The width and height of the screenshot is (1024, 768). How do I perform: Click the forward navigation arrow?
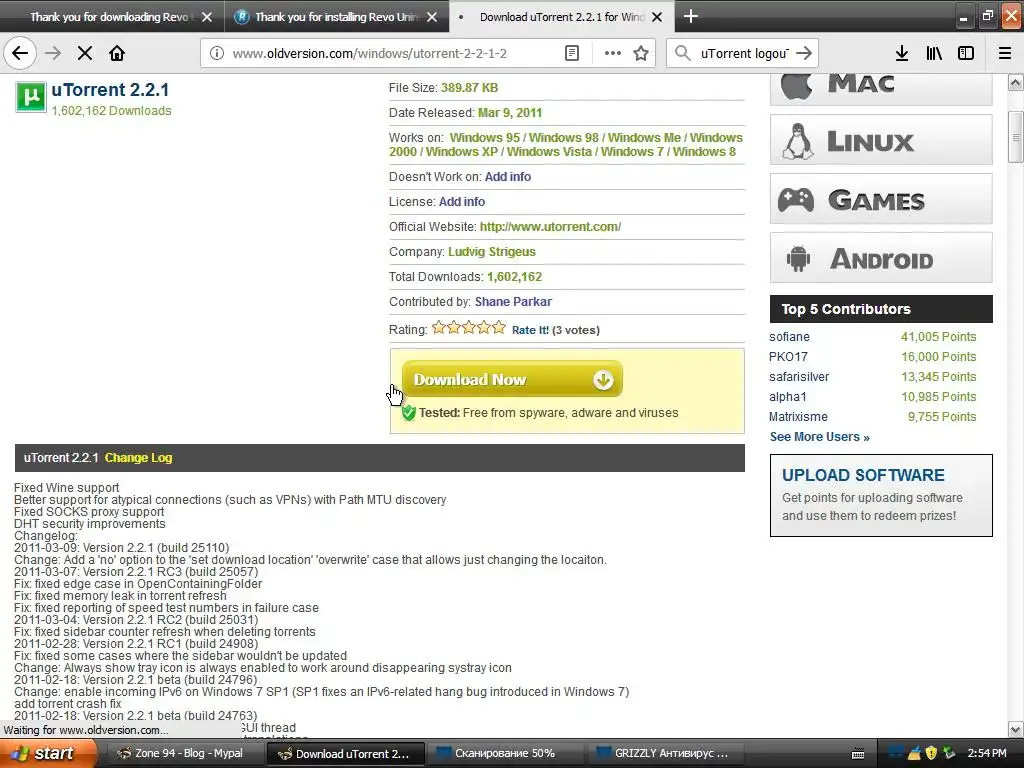(x=53, y=53)
